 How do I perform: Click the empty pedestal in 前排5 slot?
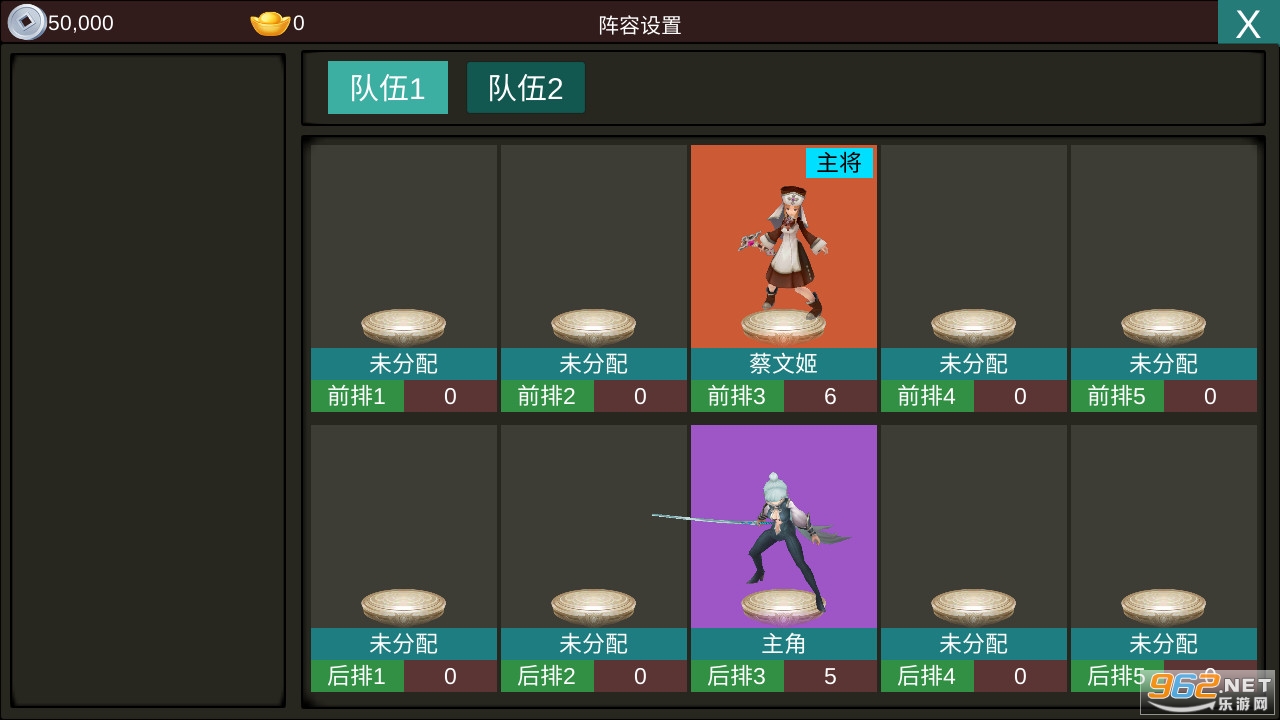pos(1164,326)
